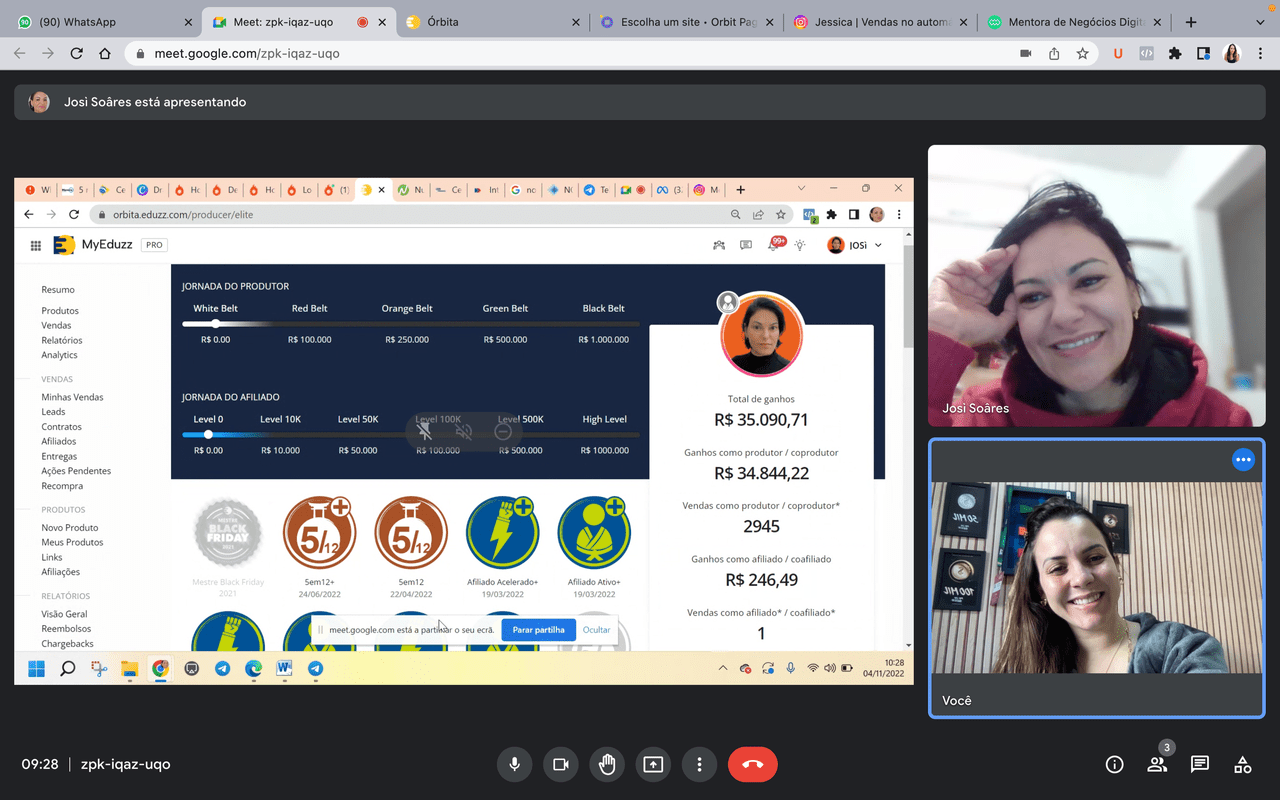
Task: Start presenting your screen in Meet
Action: point(653,764)
